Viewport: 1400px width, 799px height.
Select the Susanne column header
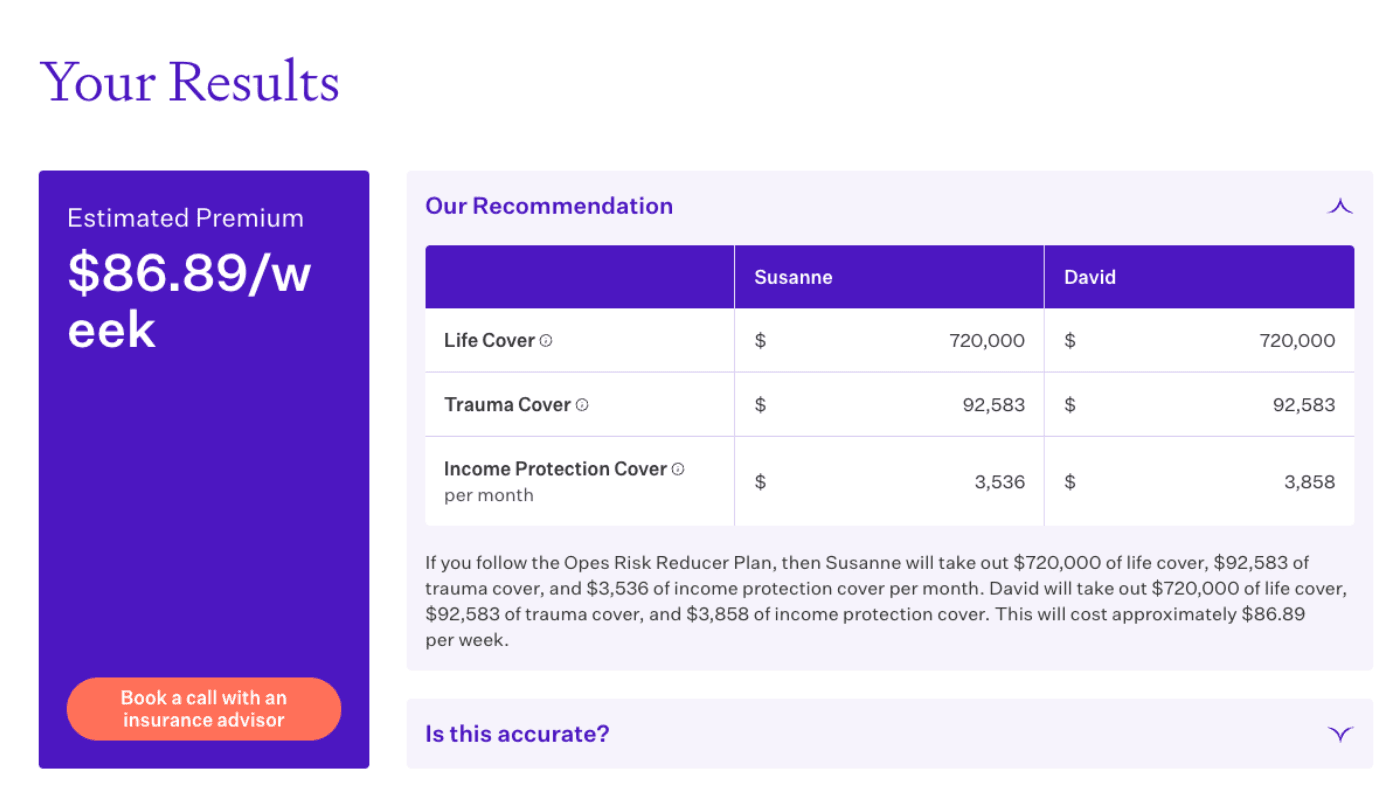point(793,277)
